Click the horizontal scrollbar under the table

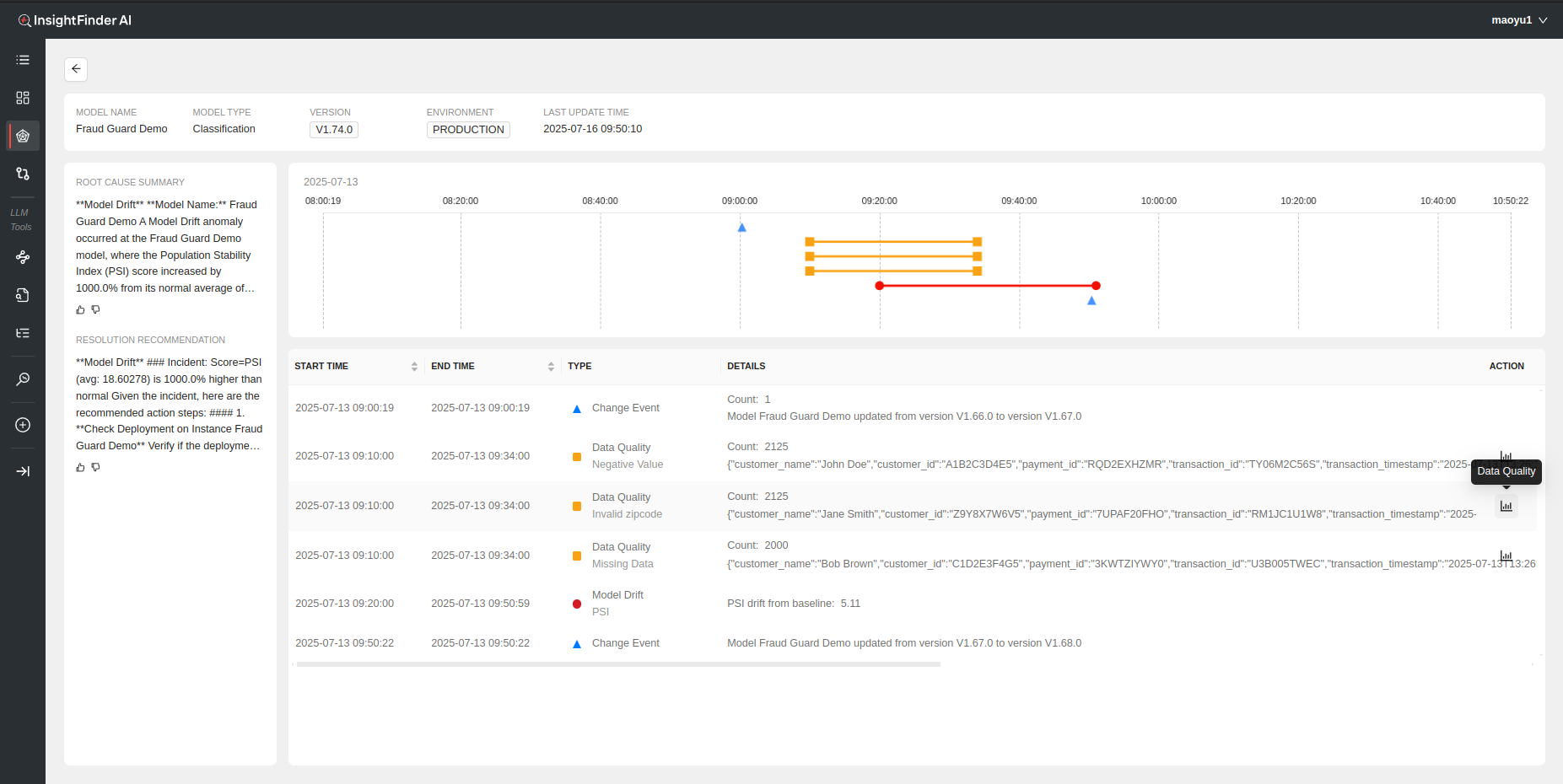[x=618, y=664]
